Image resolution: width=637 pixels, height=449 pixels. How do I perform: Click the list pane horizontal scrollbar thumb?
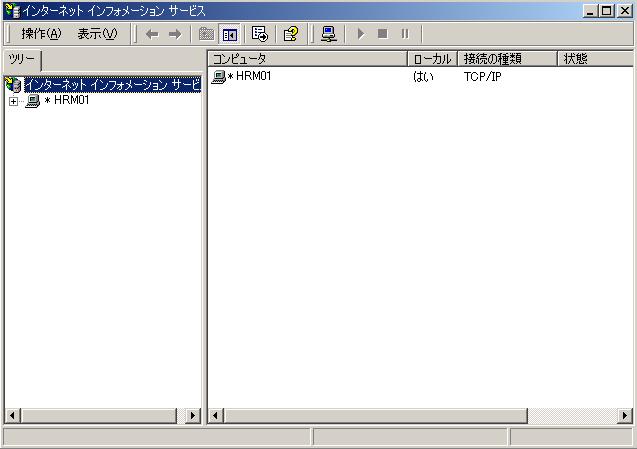[376, 416]
